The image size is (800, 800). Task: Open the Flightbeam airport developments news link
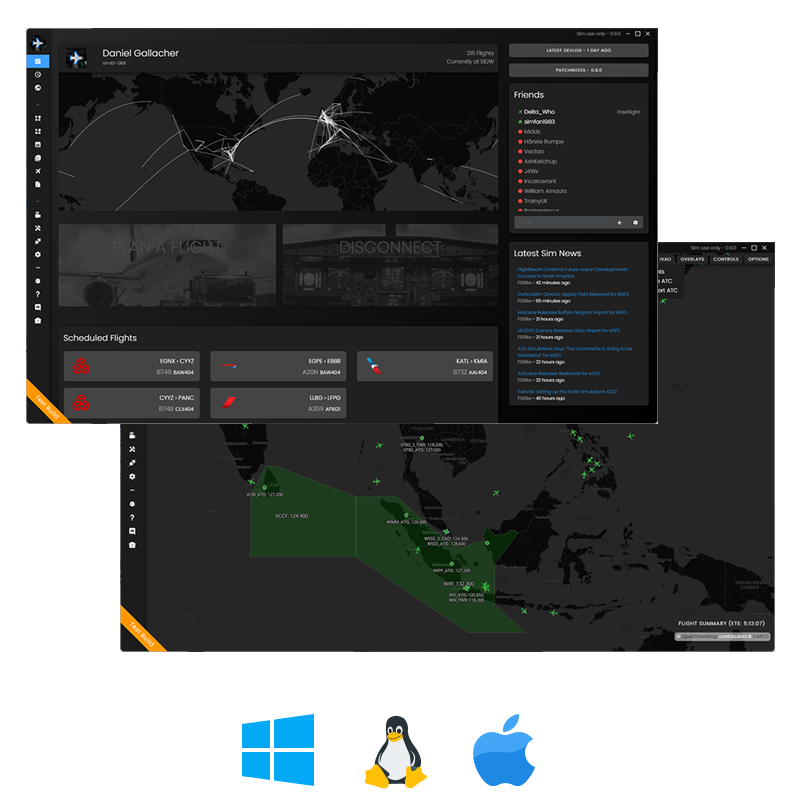(572, 270)
